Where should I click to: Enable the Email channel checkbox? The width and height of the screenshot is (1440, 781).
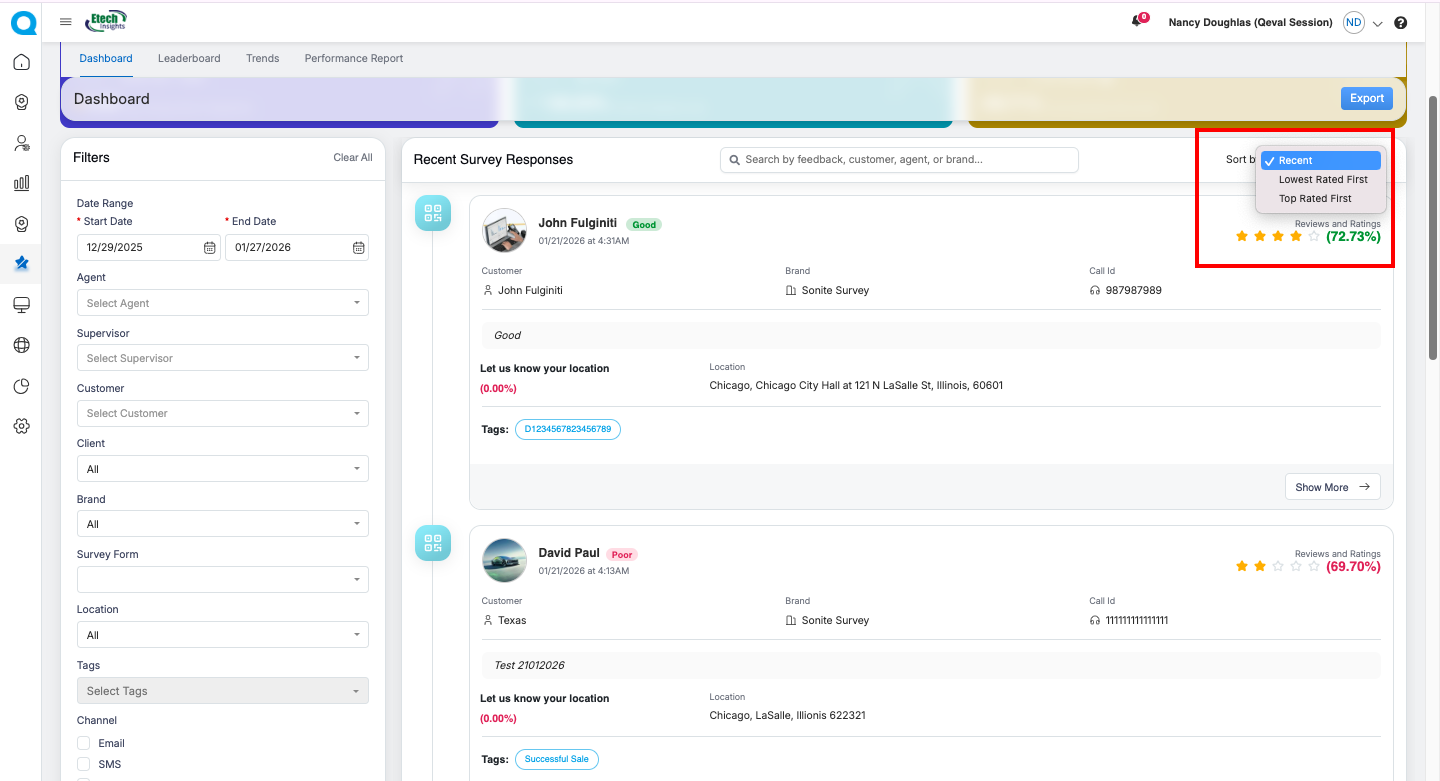[84, 743]
